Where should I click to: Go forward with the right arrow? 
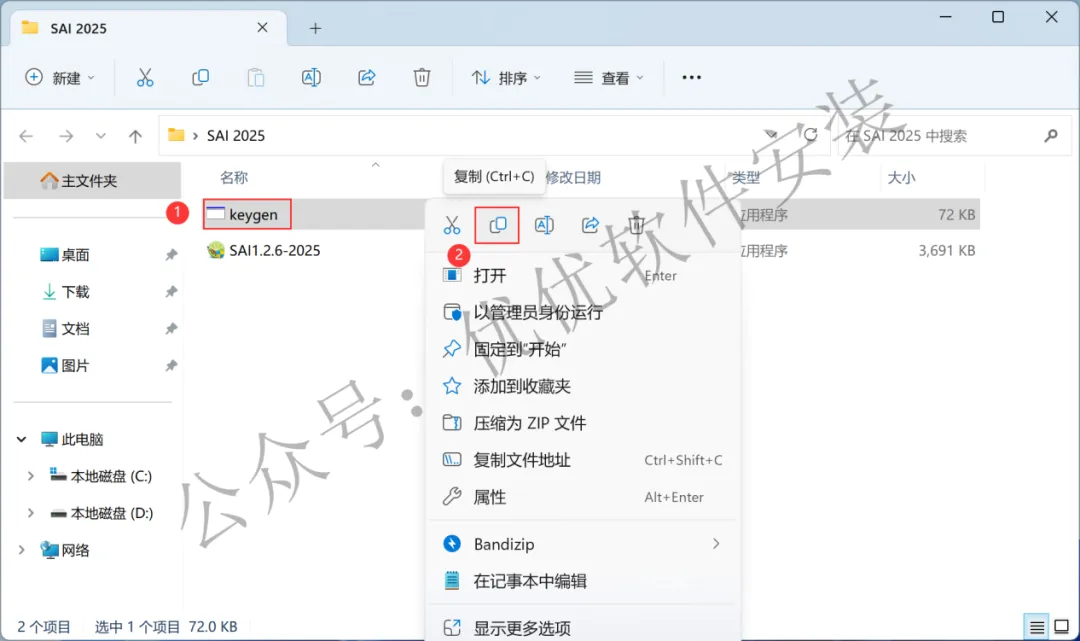coord(66,136)
